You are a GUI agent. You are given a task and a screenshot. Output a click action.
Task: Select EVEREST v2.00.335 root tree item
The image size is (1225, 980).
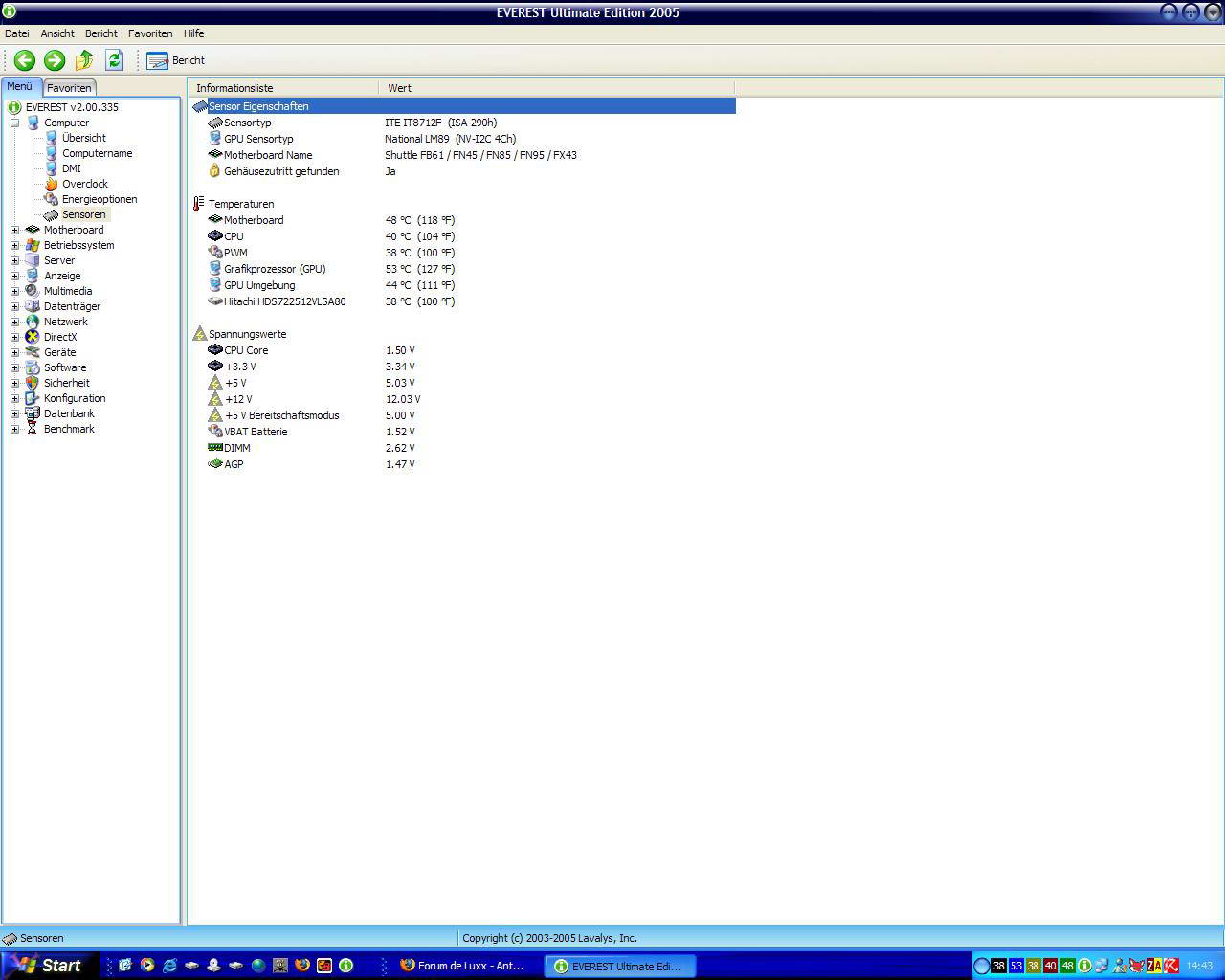tap(72, 107)
